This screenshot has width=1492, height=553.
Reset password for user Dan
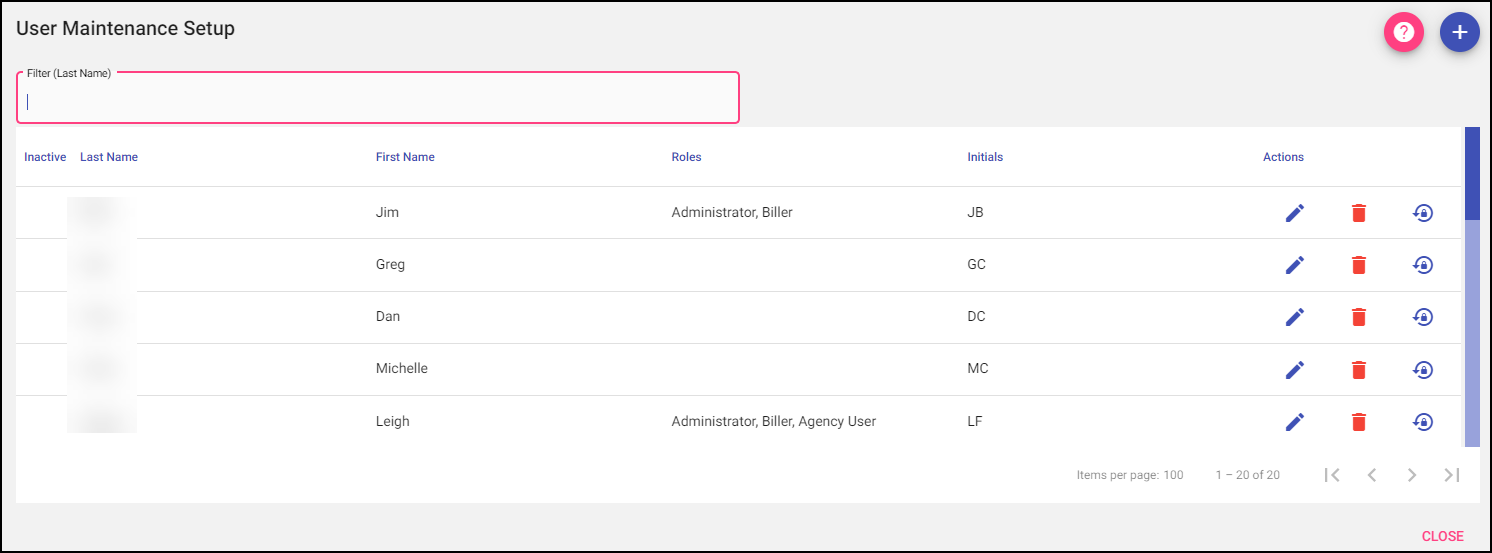[1423, 317]
